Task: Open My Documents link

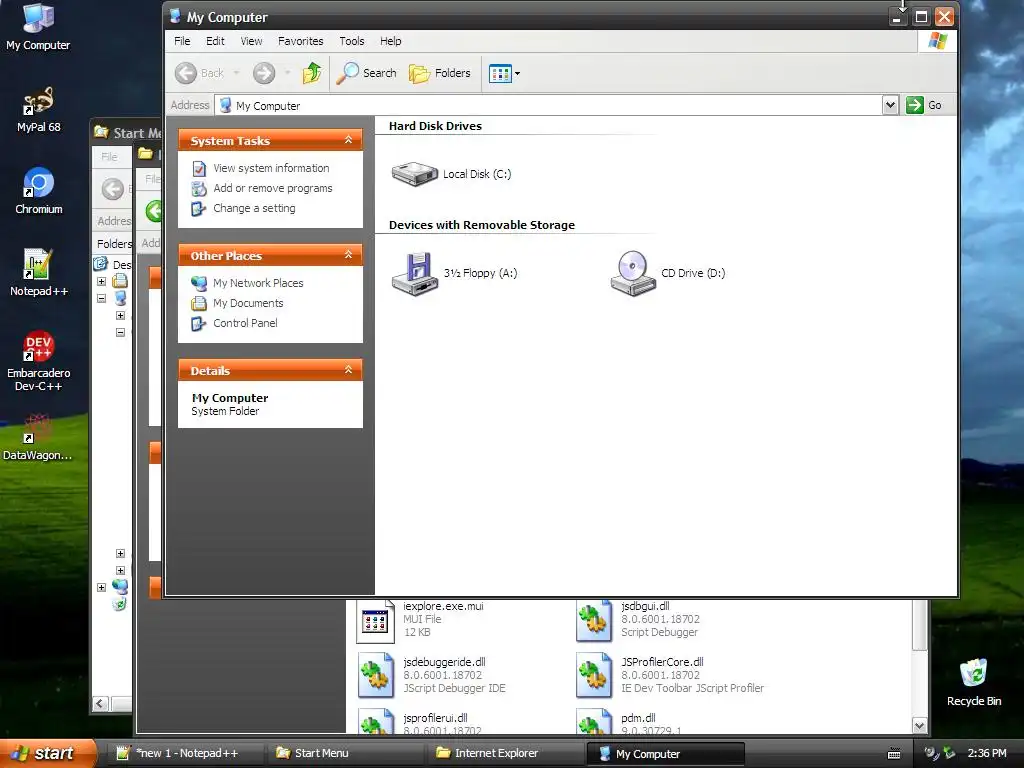Action: (x=248, y=303)
